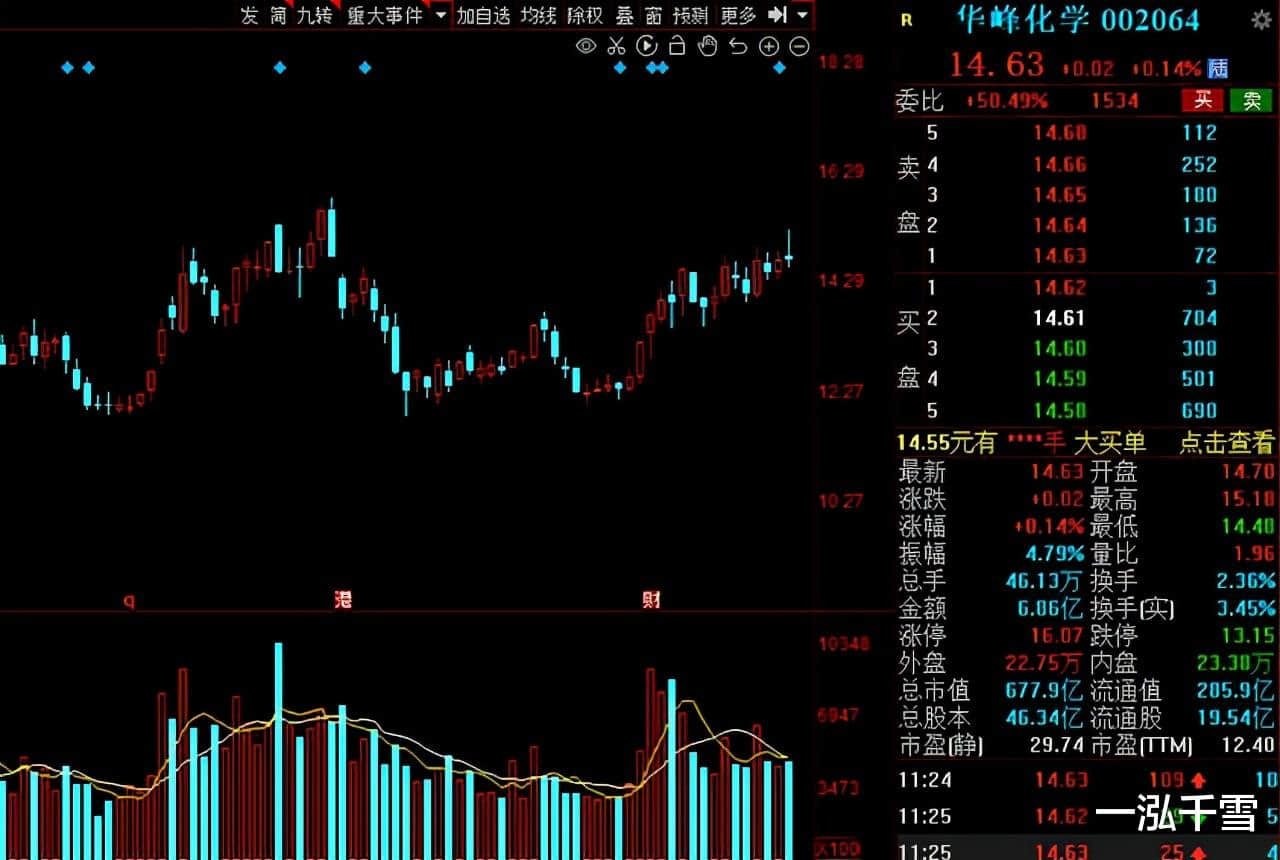Click the 最低 value 14.40
This screenshot has height=860, width=1280.
[x=1247, y=526]
